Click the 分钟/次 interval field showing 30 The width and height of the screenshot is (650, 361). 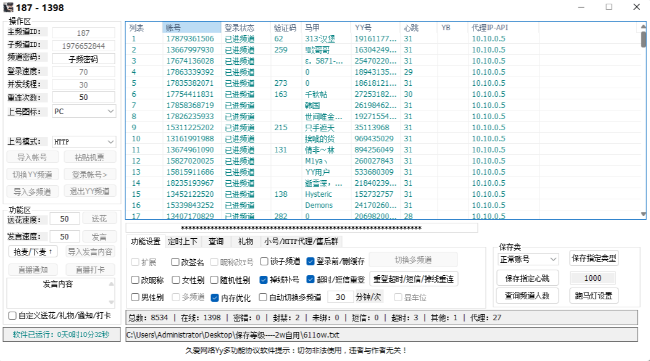(340, 297)
